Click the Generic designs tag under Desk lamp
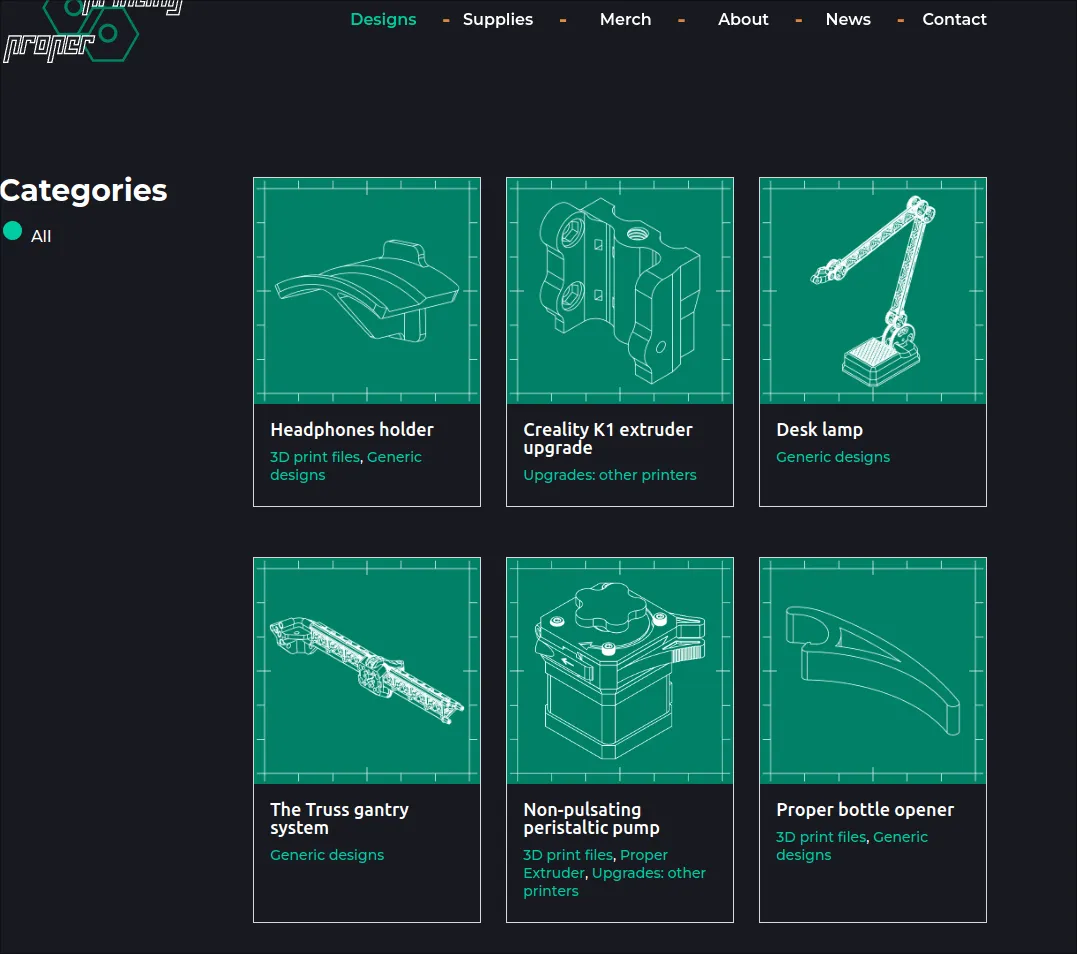The height and width of the screenshot is (954, 1077). [x=833, y=457]
